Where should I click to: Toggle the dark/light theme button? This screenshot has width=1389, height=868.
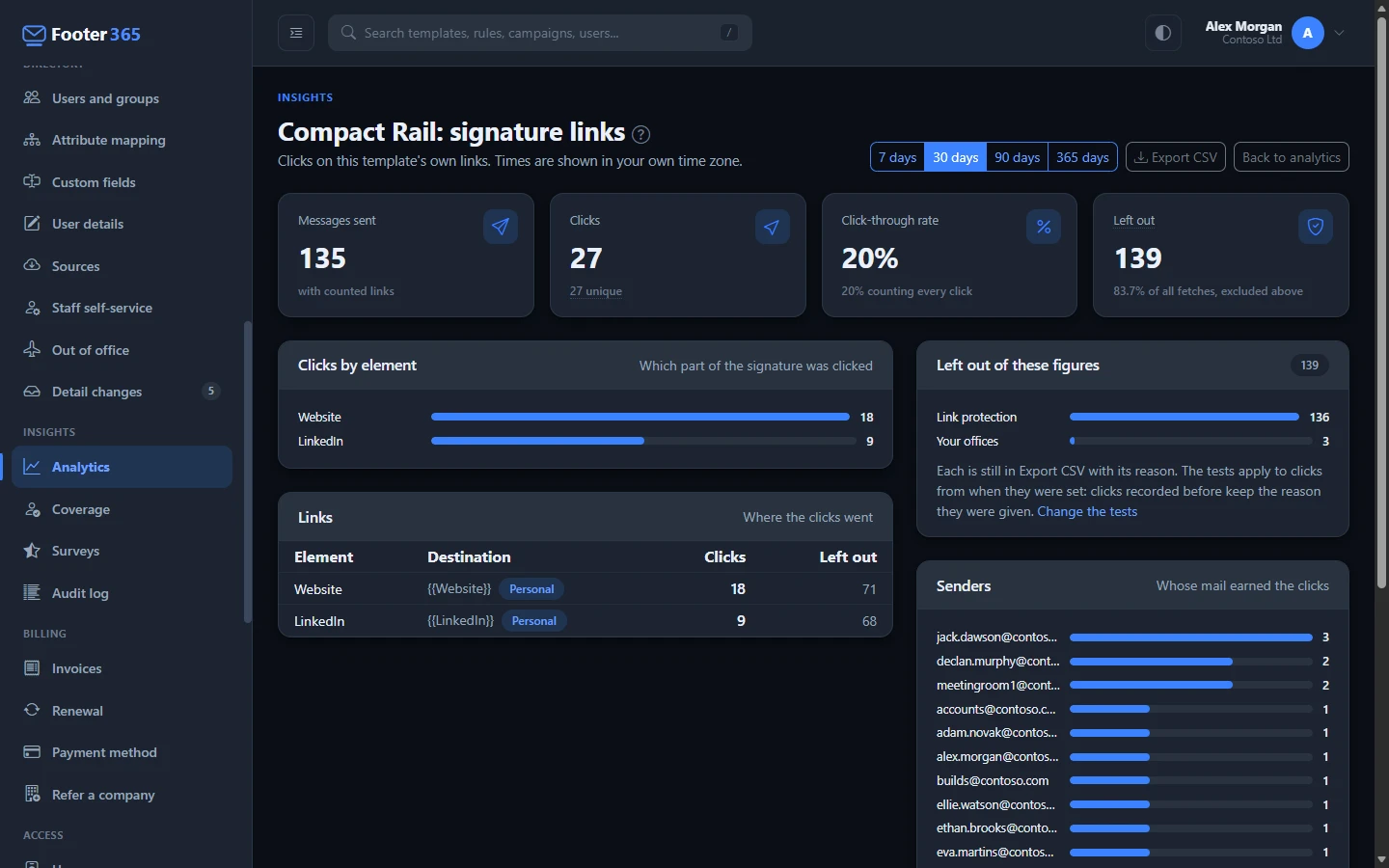(1163, 33)
